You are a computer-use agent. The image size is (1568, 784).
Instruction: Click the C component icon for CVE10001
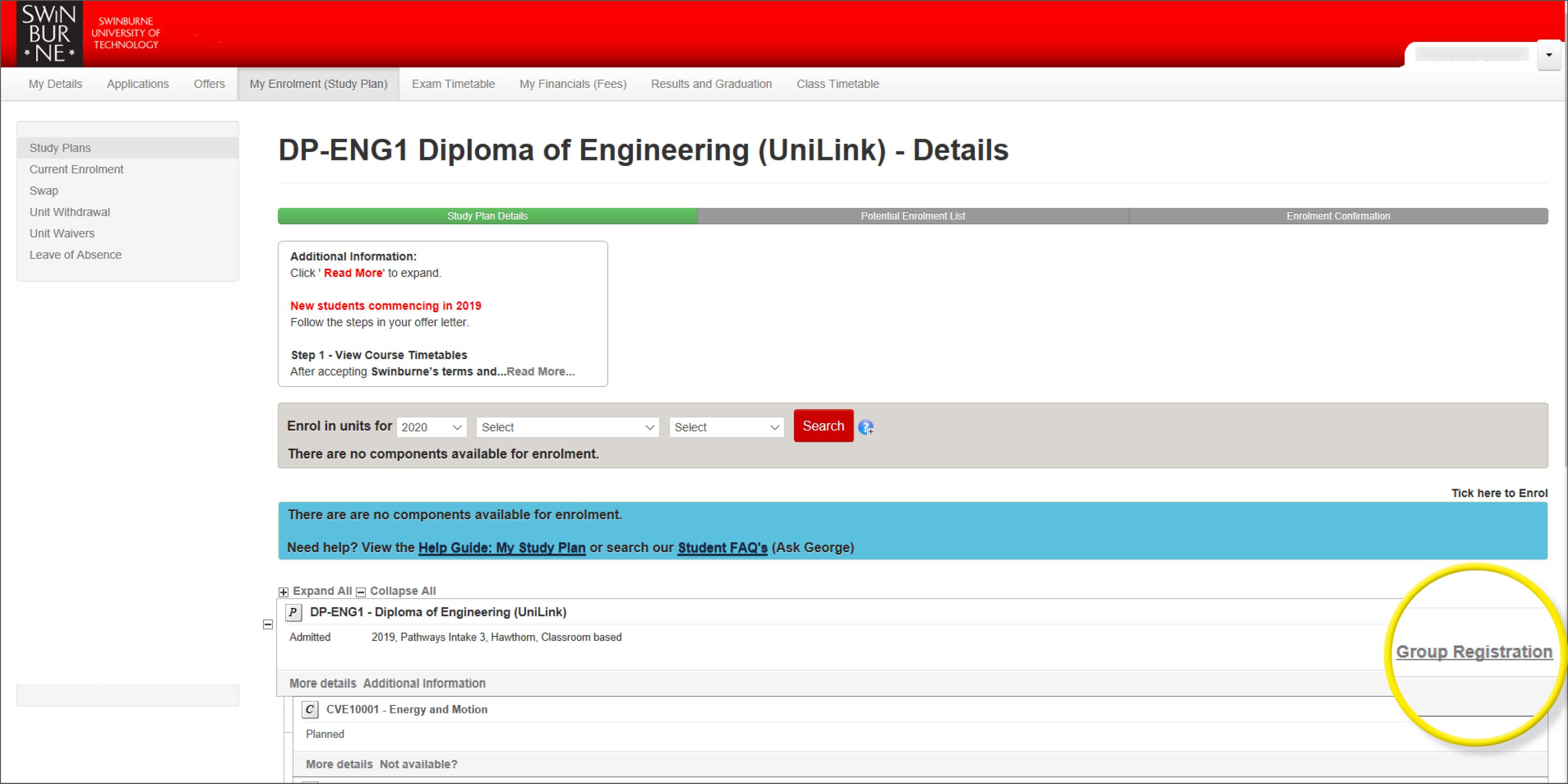(x=310, y=709)
